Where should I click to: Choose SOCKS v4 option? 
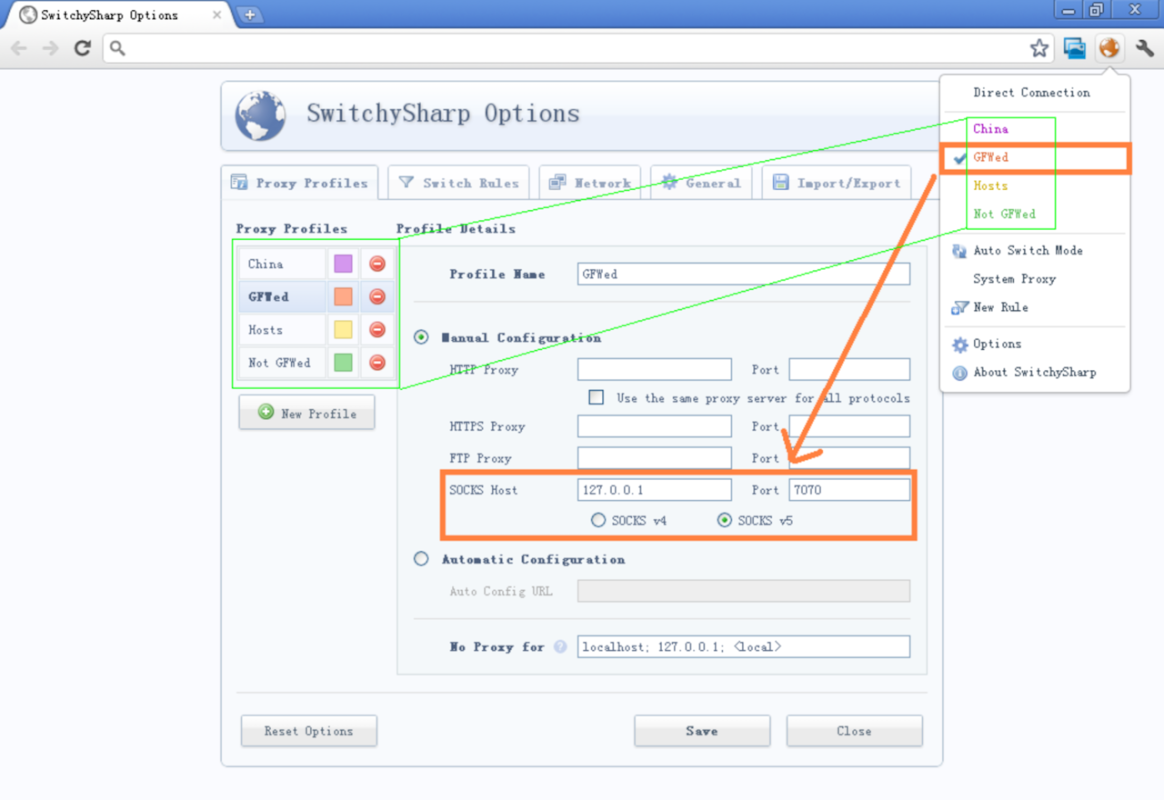[598, 520]
